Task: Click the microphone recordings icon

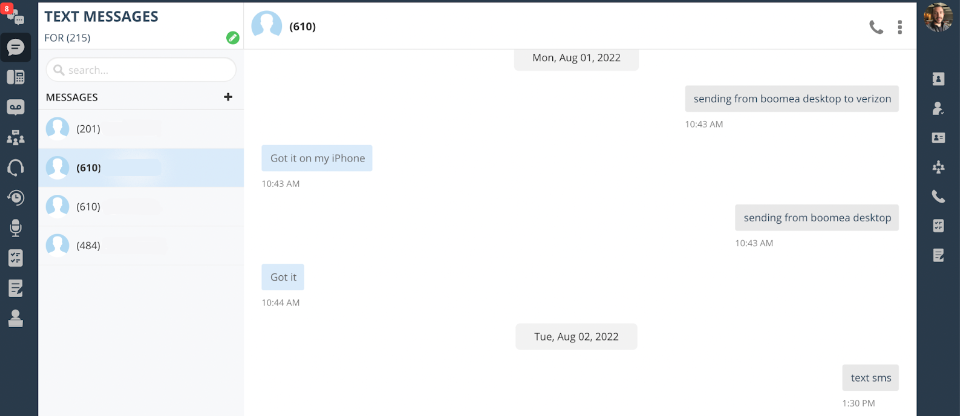Action: pos(15,228)
